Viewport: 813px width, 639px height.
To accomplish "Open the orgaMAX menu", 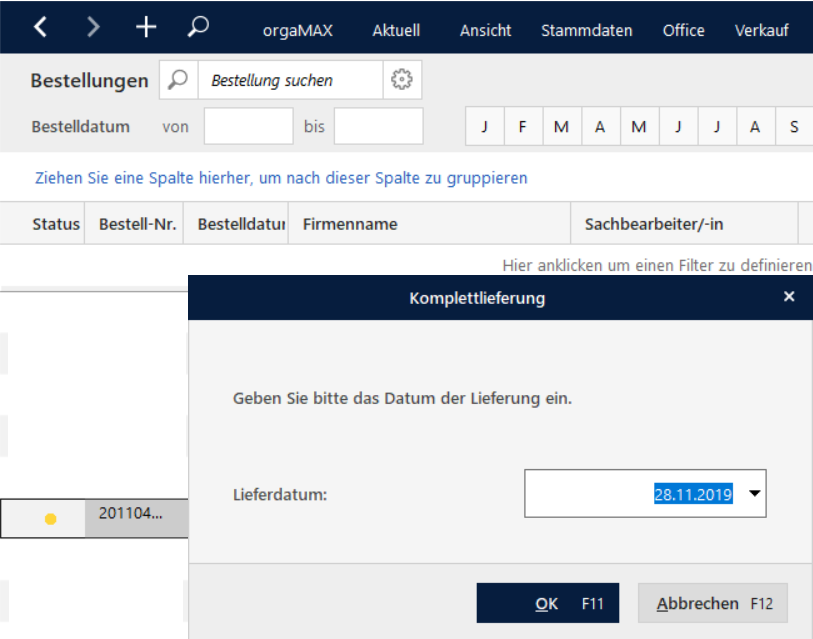I will [298, 30].
